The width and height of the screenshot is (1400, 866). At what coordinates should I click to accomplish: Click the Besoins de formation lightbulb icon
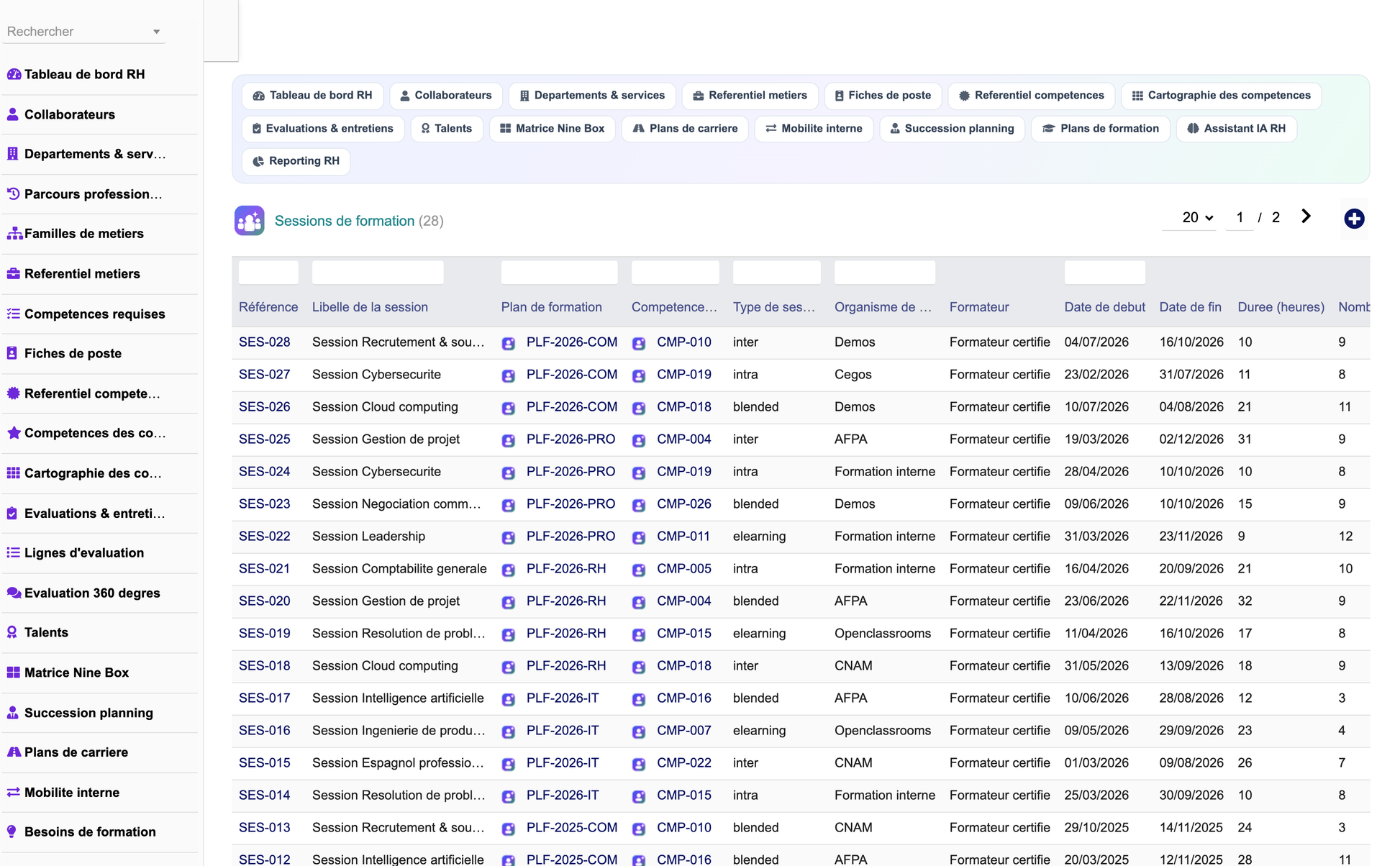click(x=12, y=831)
